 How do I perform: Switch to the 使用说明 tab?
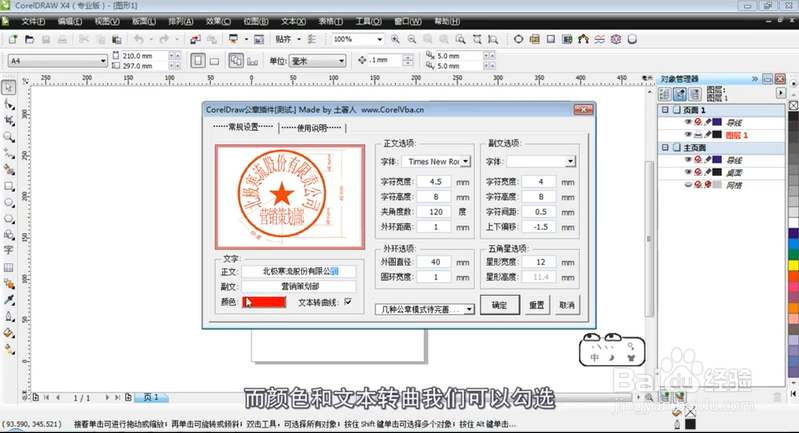312,128
